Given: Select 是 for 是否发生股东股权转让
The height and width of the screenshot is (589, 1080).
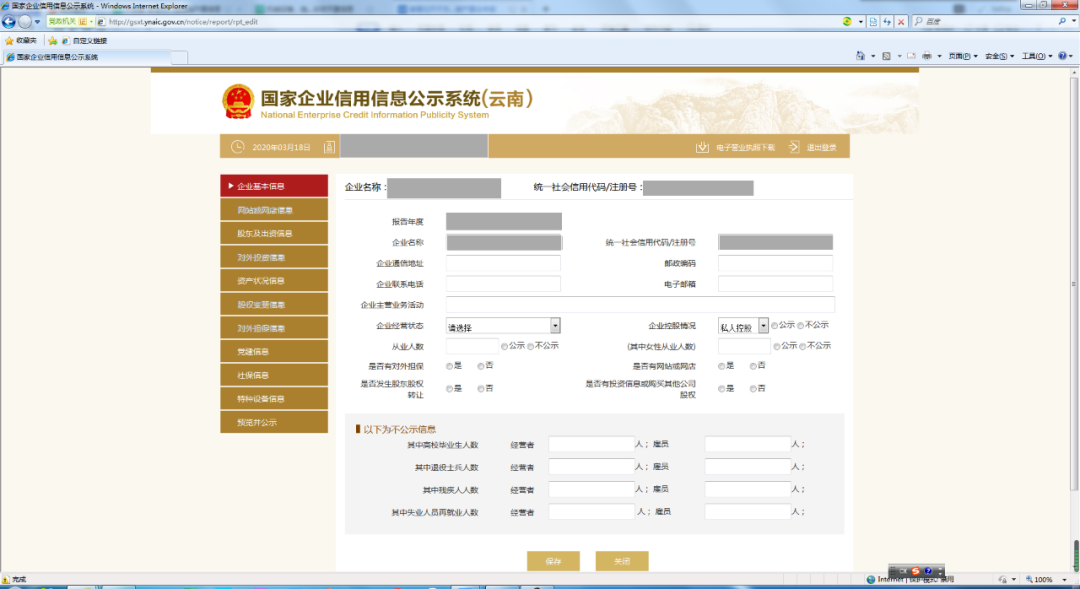Looking at the screenshot, I should 449,389.
